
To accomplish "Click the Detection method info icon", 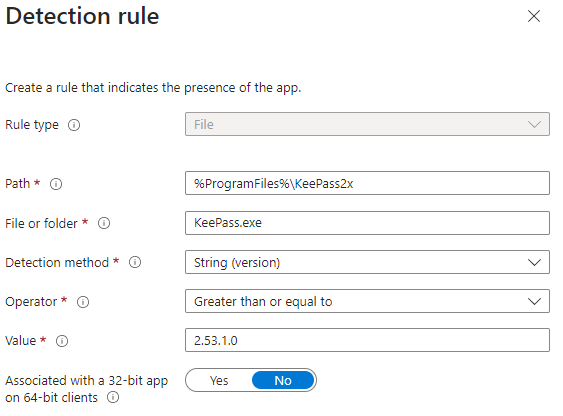I will tap(135, 262).
